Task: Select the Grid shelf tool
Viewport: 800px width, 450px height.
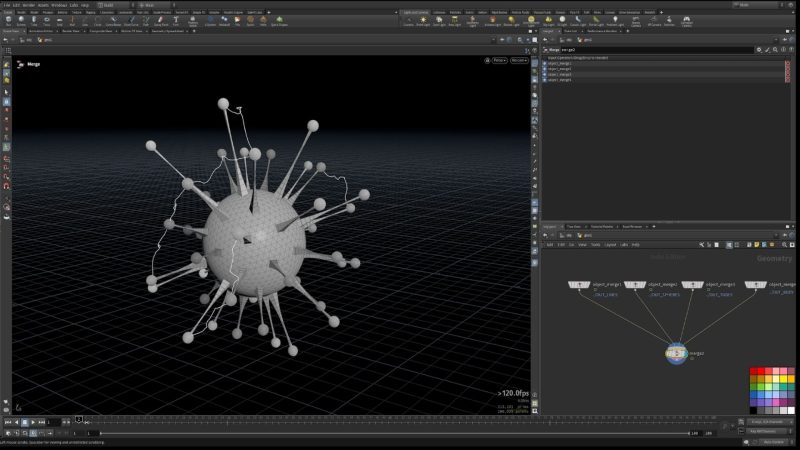Action: coord(61,20)
